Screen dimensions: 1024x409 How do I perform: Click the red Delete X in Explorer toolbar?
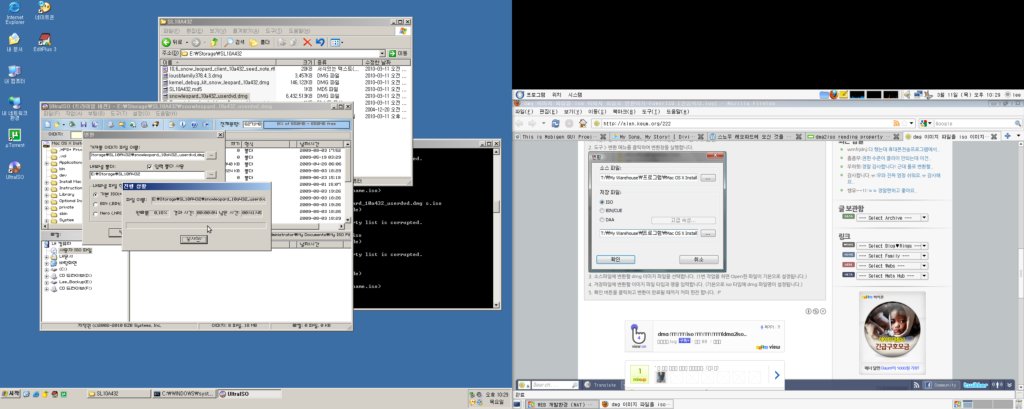307,42
